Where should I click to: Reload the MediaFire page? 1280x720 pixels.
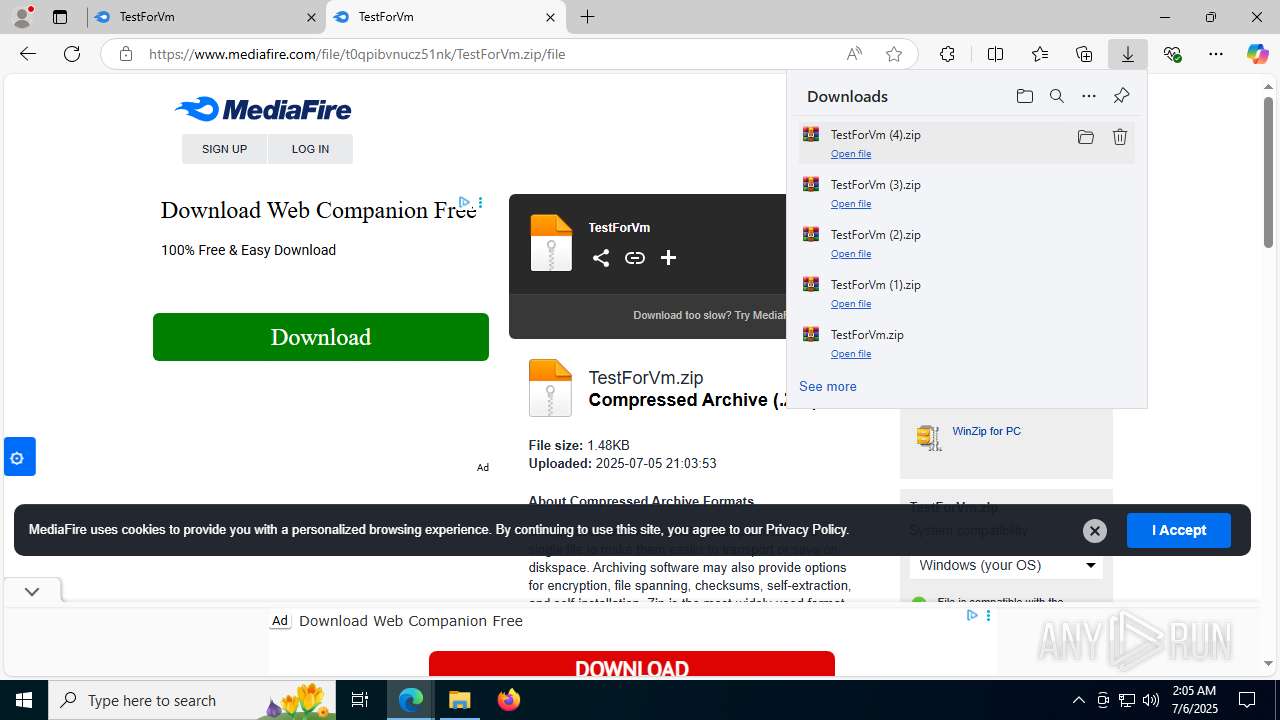pyautogui.click(x=72, y=54)
